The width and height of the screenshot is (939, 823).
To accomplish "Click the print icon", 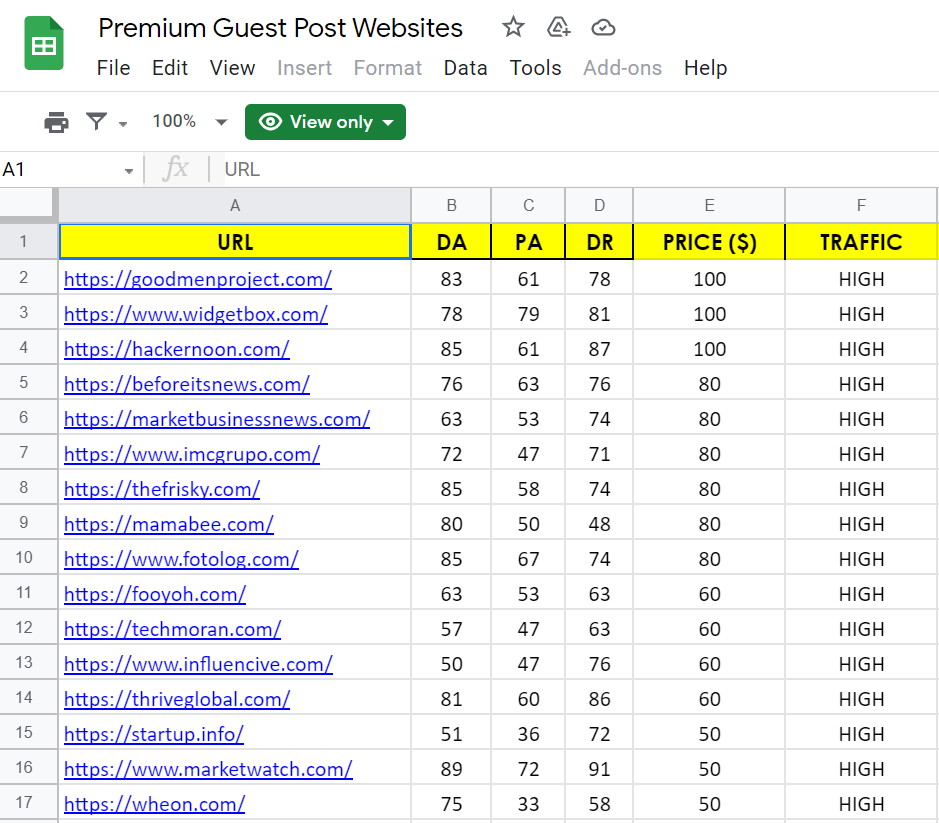I will [56, 122].
